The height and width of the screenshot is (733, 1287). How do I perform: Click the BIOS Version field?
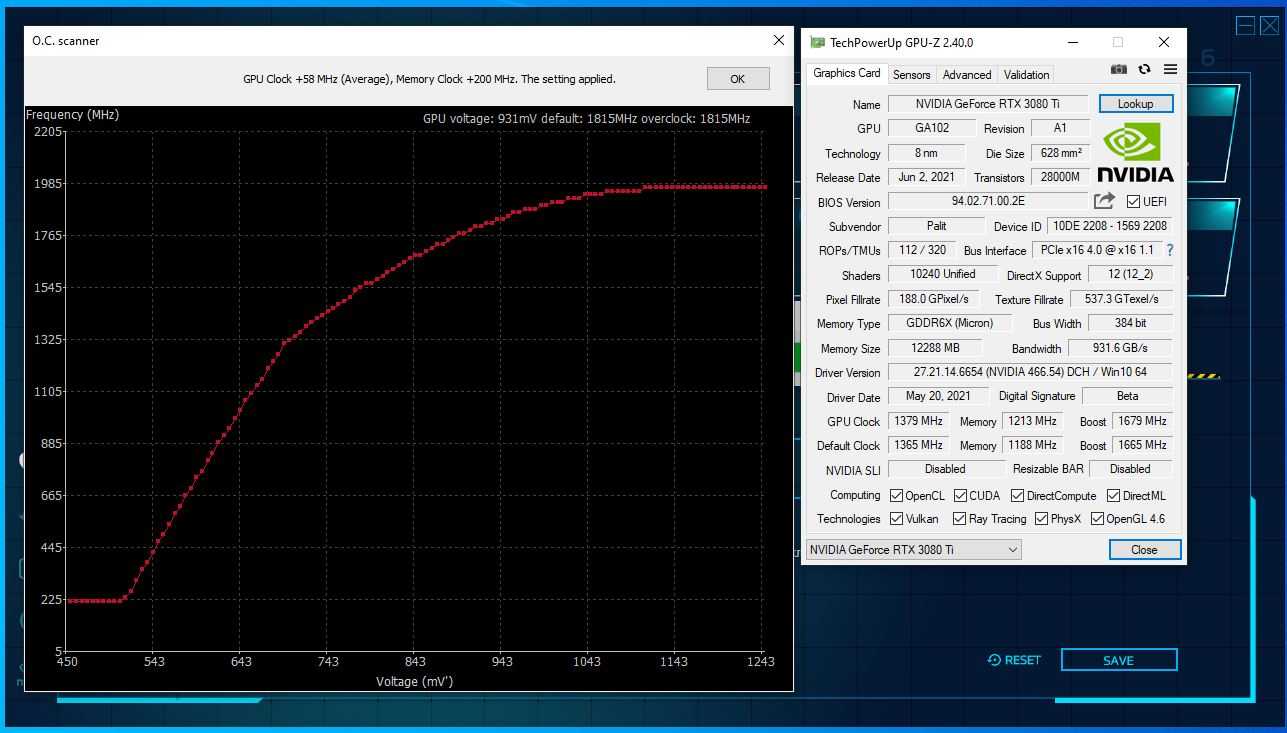987,201
